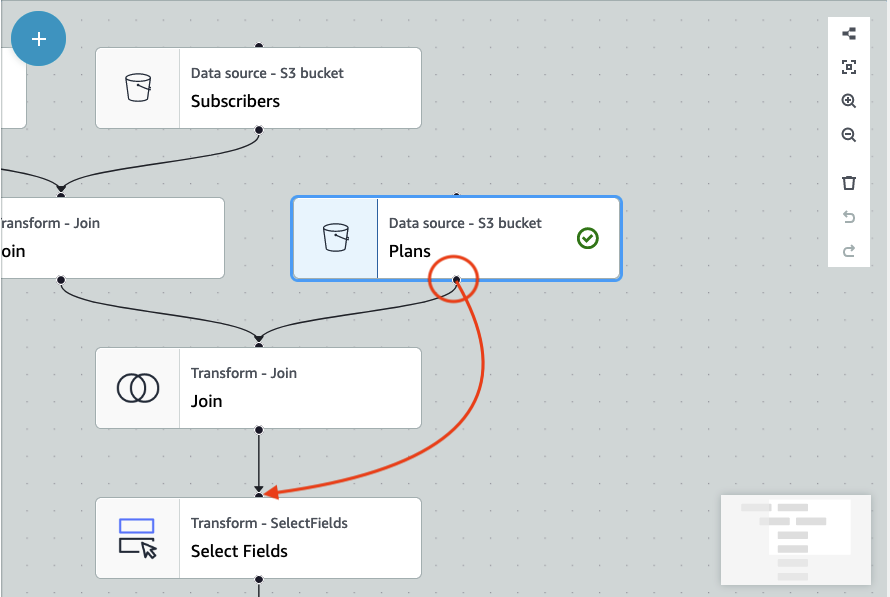Click the Plans node bottom output connector
This screenshot has width=890, height=597.
[456, 280]
